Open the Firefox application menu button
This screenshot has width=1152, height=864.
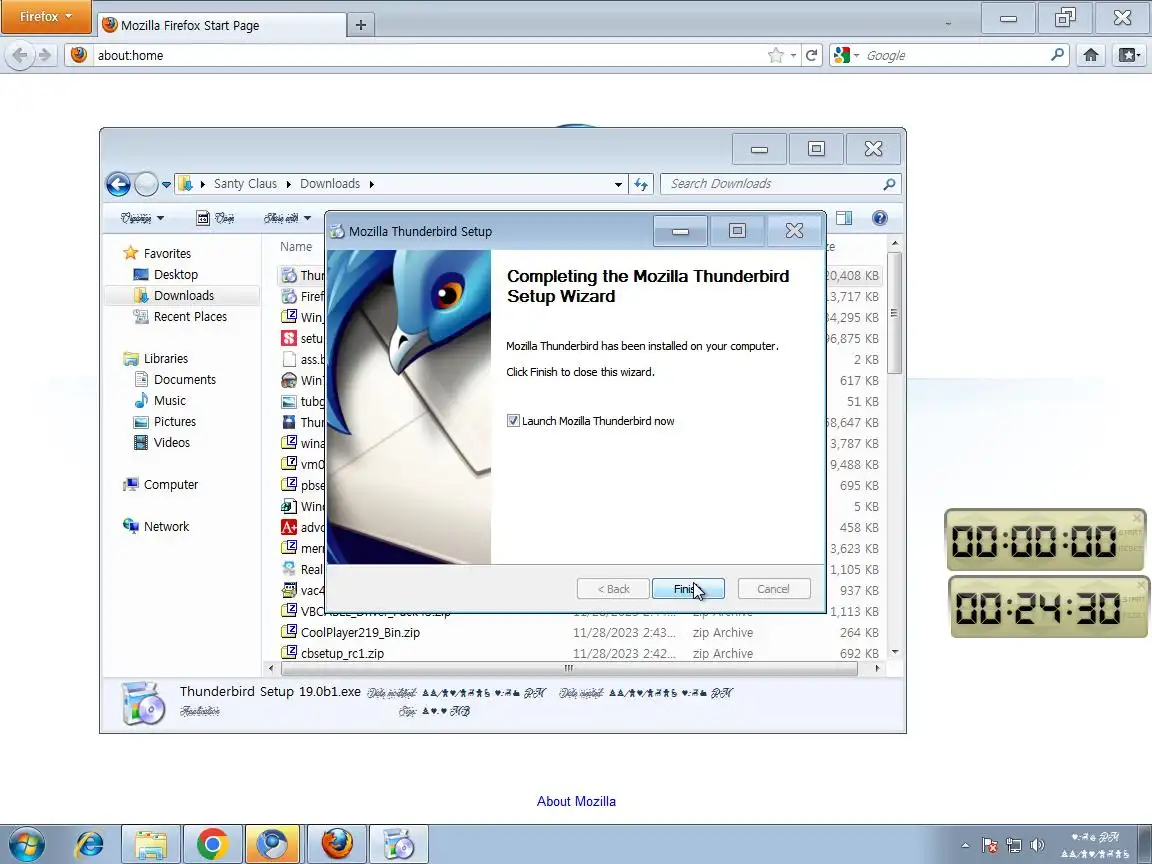(x=46, y=16)
